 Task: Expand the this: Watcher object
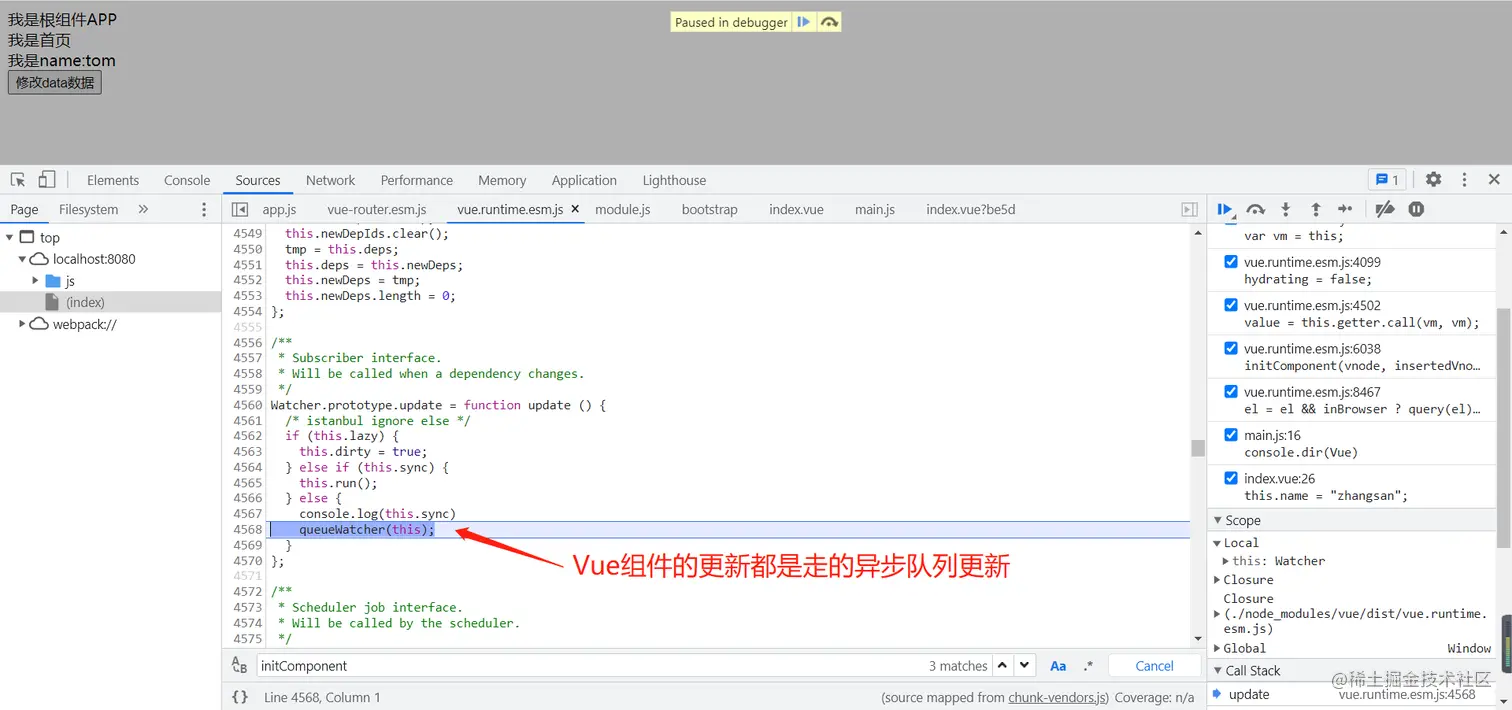click(x=1226, y=561)
